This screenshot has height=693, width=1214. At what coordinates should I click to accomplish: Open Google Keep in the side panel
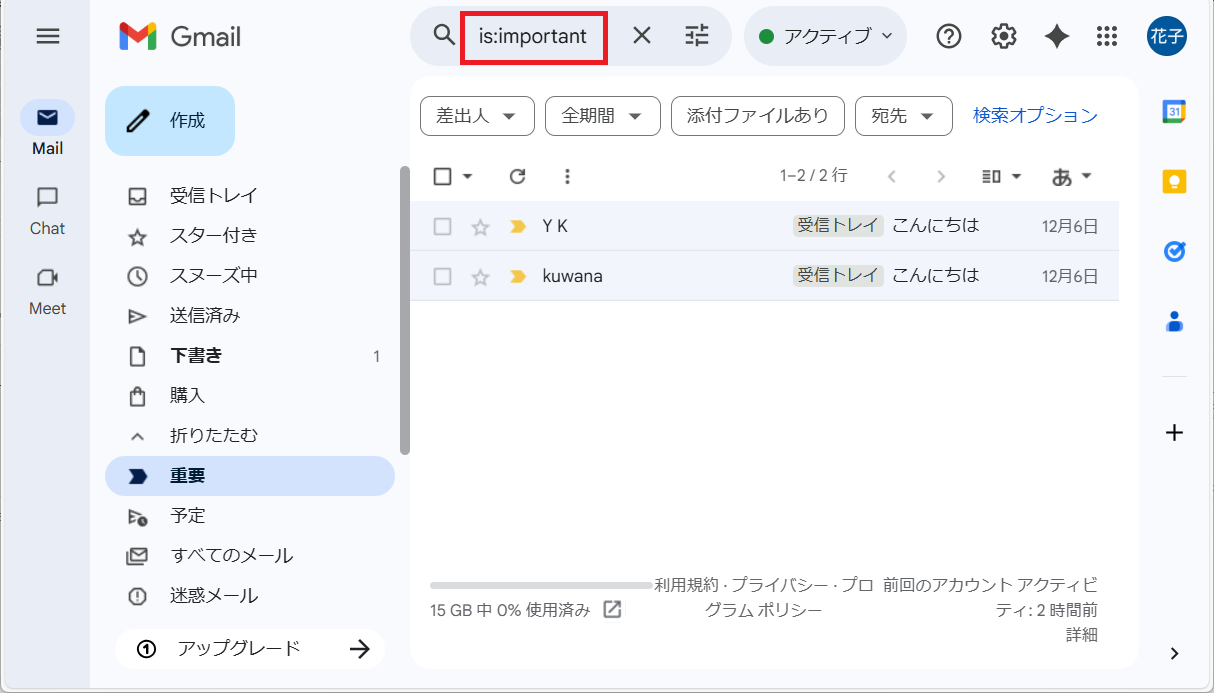1173,181
